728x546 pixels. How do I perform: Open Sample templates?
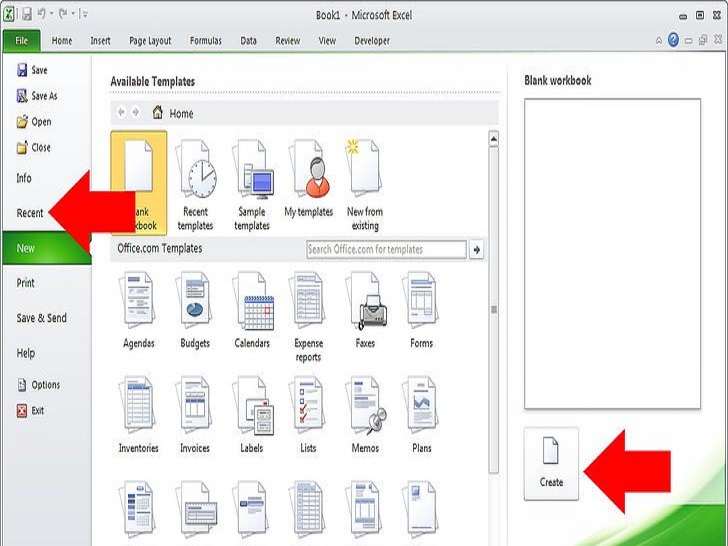252,185
